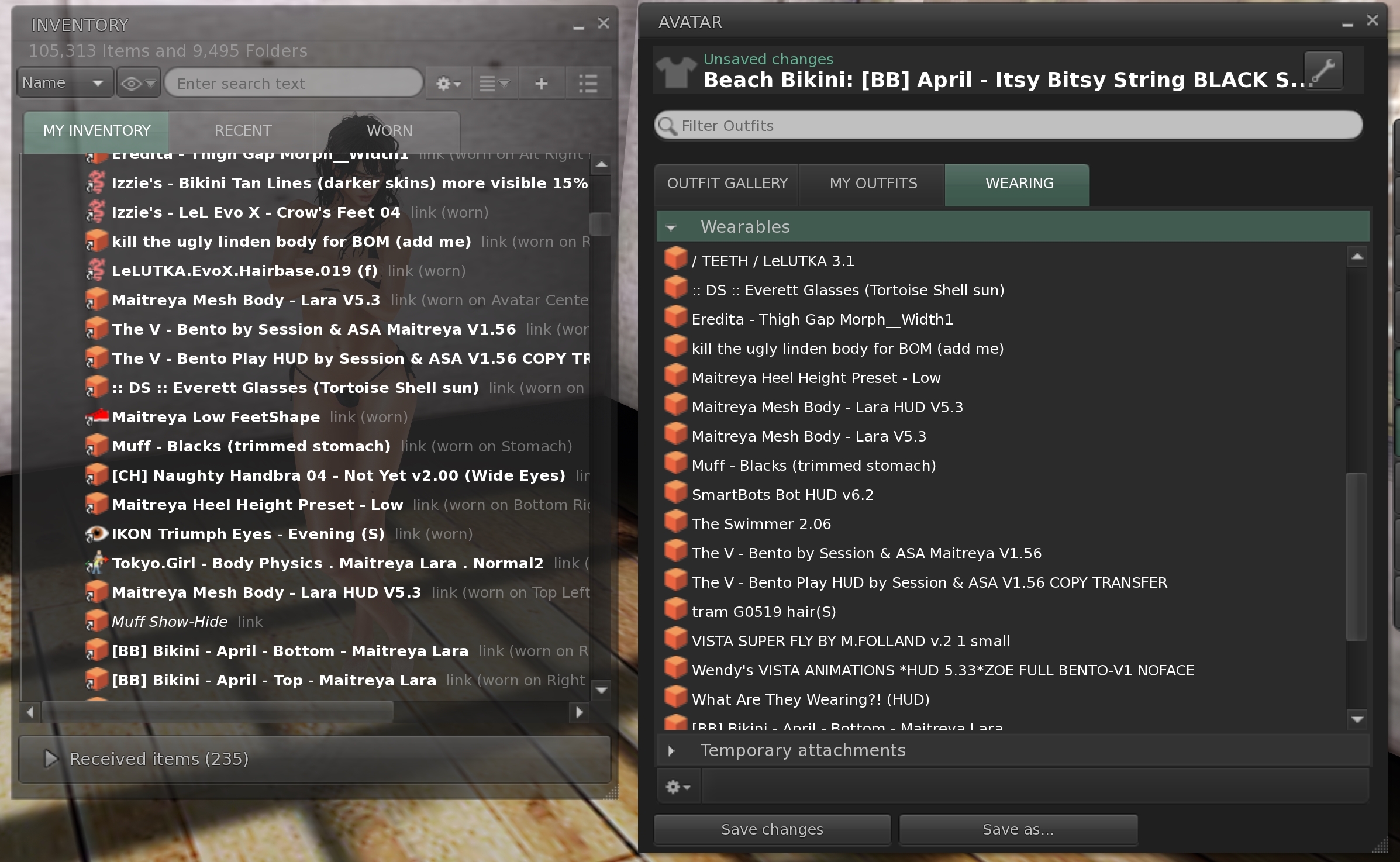Click the Filter Outfits search field

(x=1008, y=126)
